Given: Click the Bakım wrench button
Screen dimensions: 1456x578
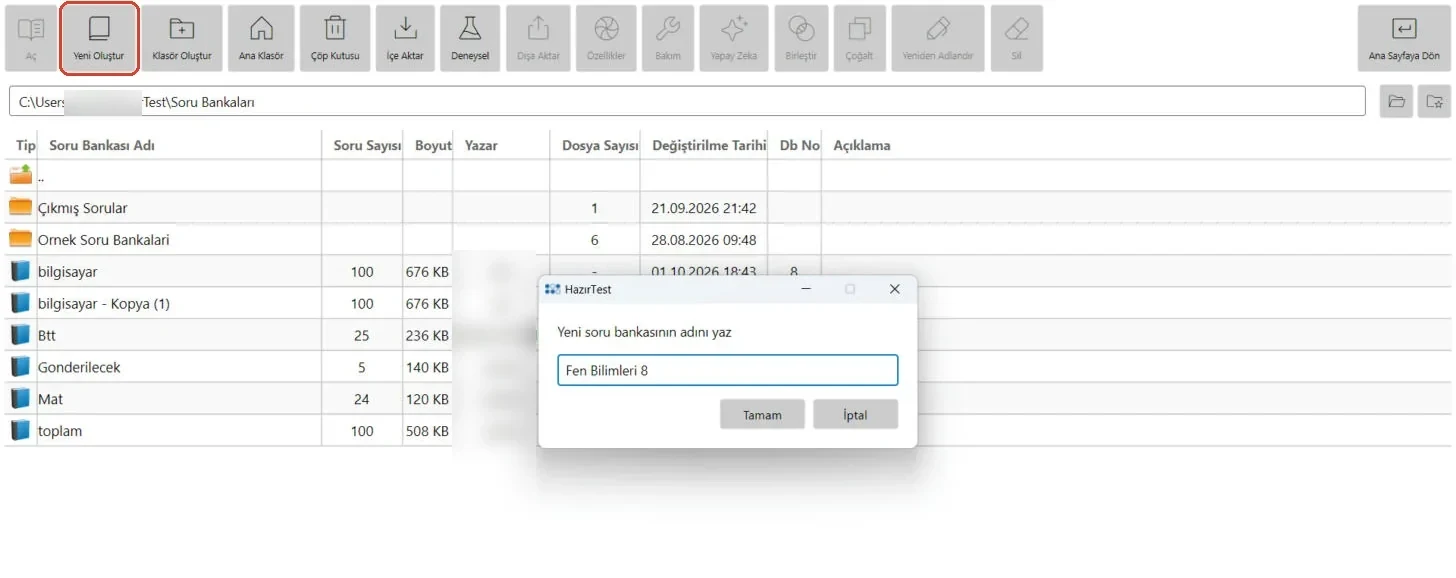Looking at the screenshot, I should click(x=668, y=38).
